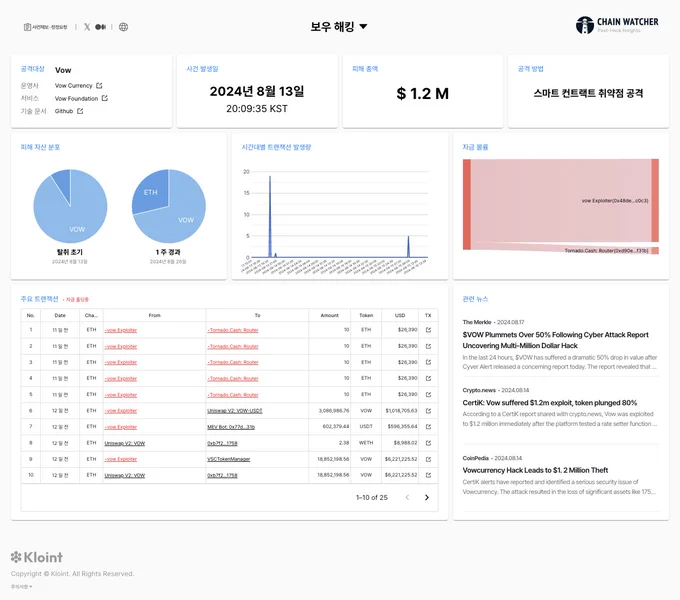
Task: Click Tornado.Cash: Router recipient in row 5
Action: tap(233, 395)
